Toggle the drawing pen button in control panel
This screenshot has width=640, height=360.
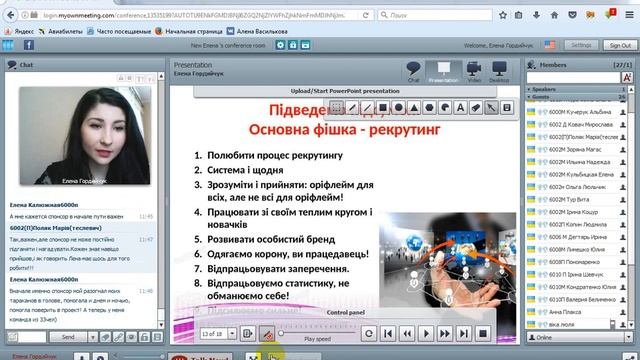267,334
